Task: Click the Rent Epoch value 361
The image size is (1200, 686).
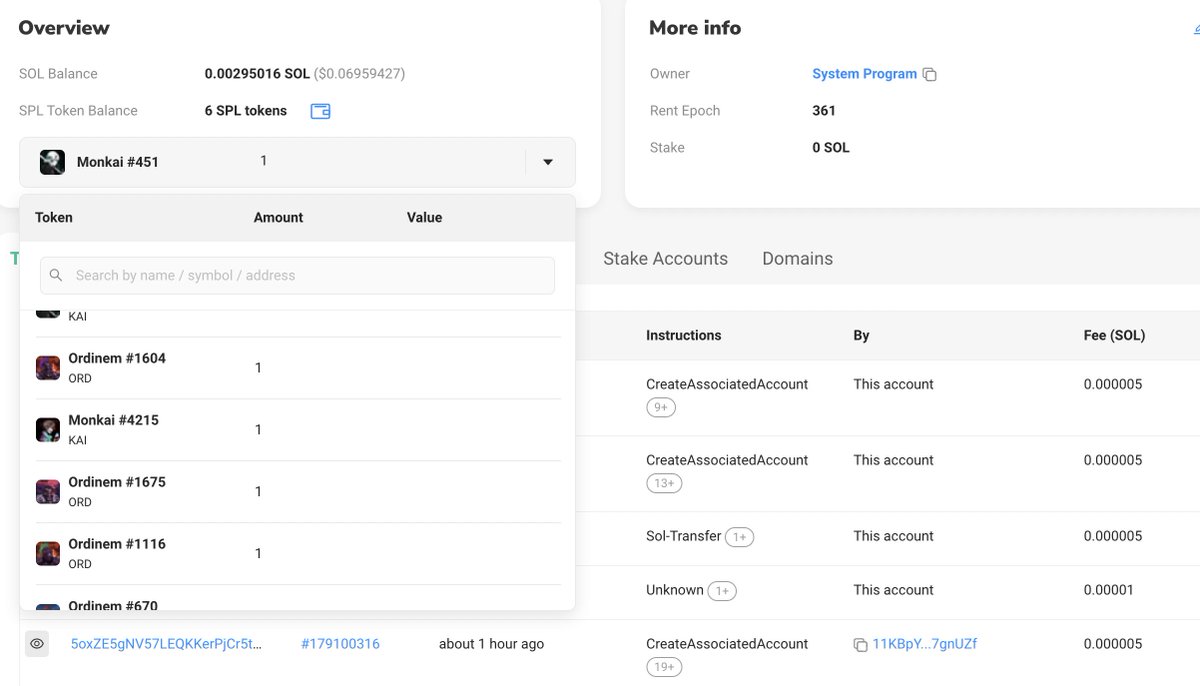Action: [x=824, y=111]
